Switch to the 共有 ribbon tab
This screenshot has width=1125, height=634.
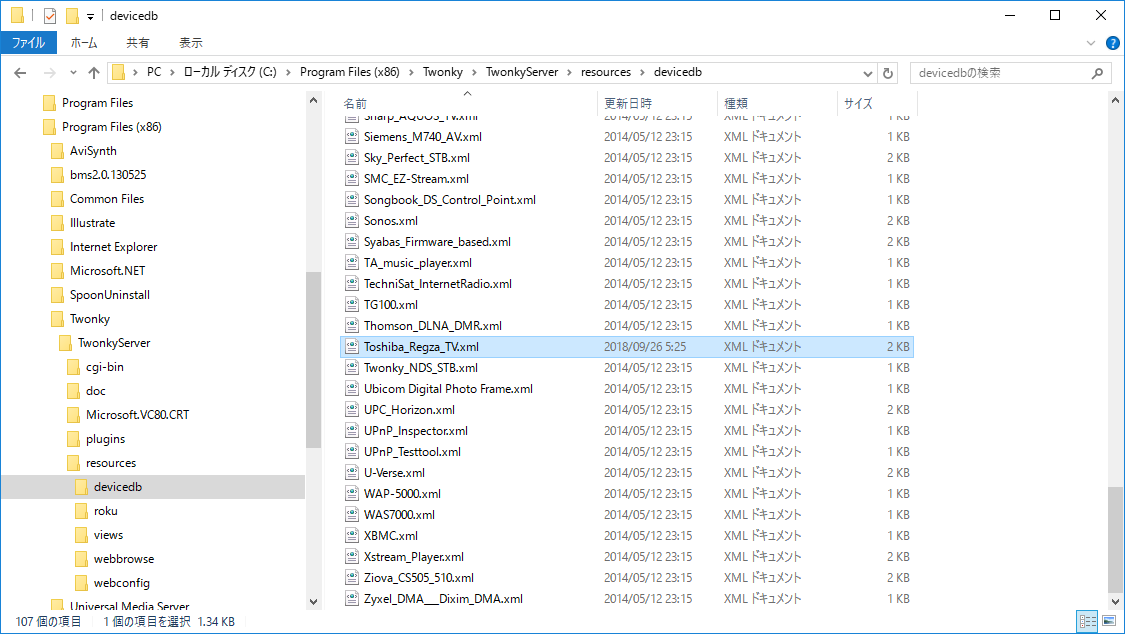pyautogui.click(x=138, y=43)
